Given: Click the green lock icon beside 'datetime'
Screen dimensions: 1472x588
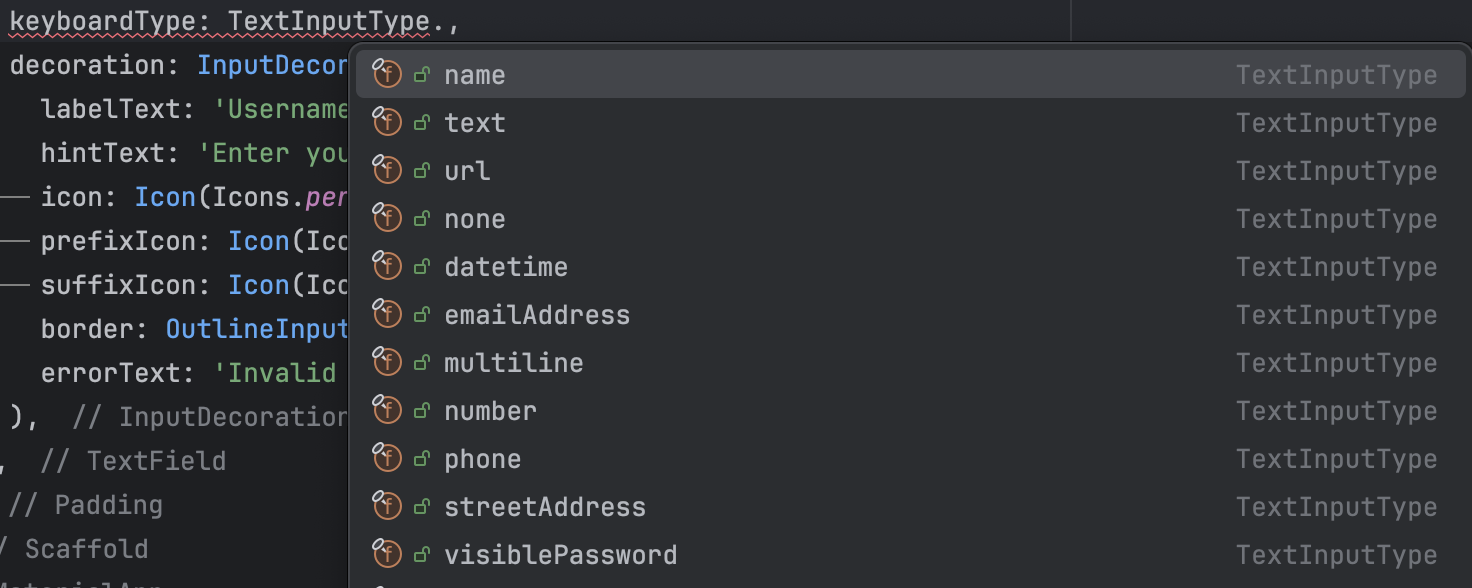Looking at the screenshot, I should point(422,267).
